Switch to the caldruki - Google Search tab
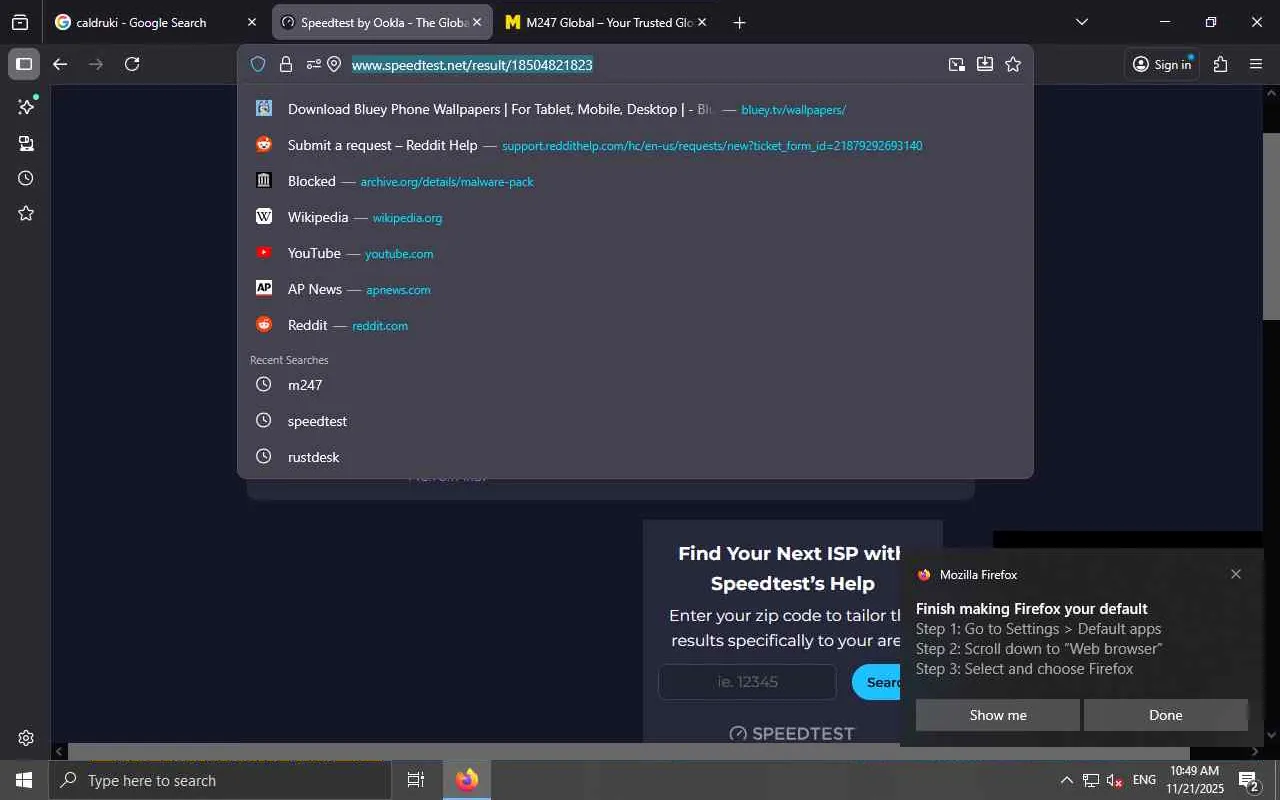Screen dimensions: 1280x800 [x=142, y=22]
